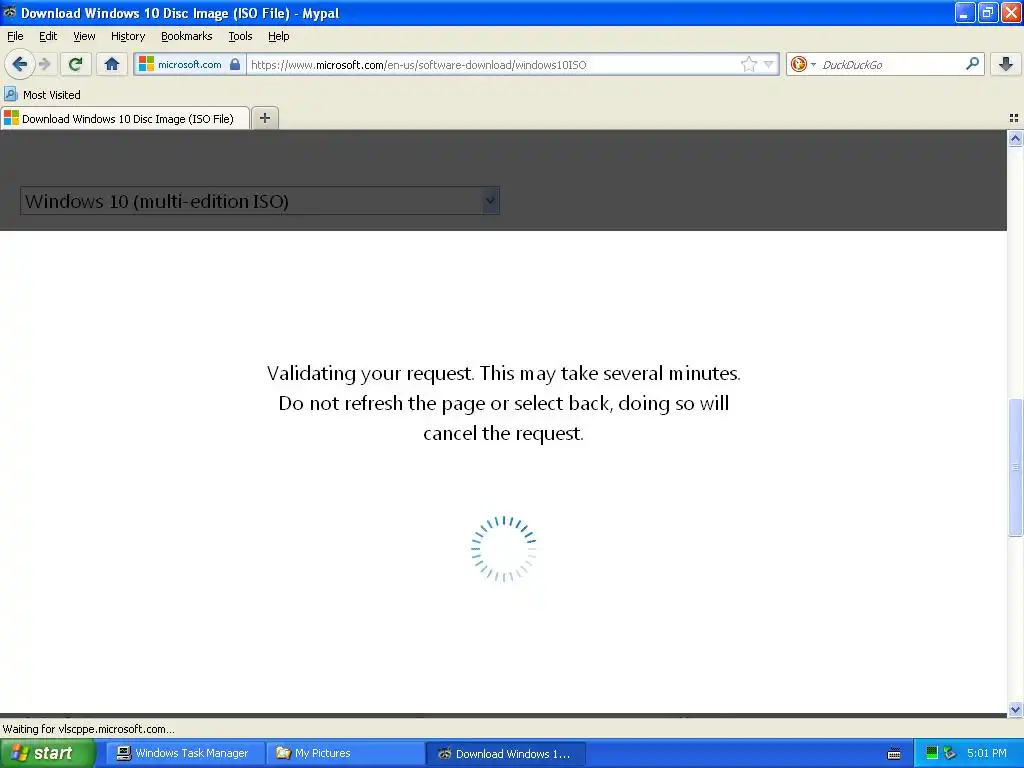Reload the page with the refresh icon
1024x768 pixels.
tap(76, 64)
